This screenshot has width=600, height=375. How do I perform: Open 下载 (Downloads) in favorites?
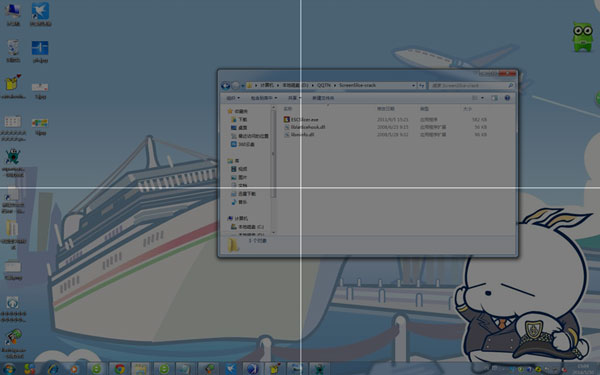[239, 119]
